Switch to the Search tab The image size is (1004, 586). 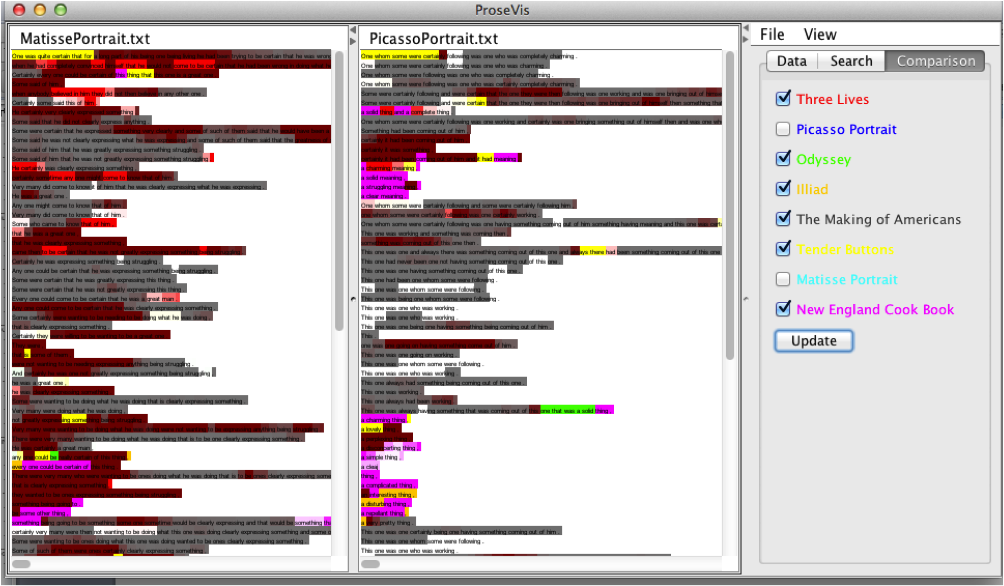(851, 61)
